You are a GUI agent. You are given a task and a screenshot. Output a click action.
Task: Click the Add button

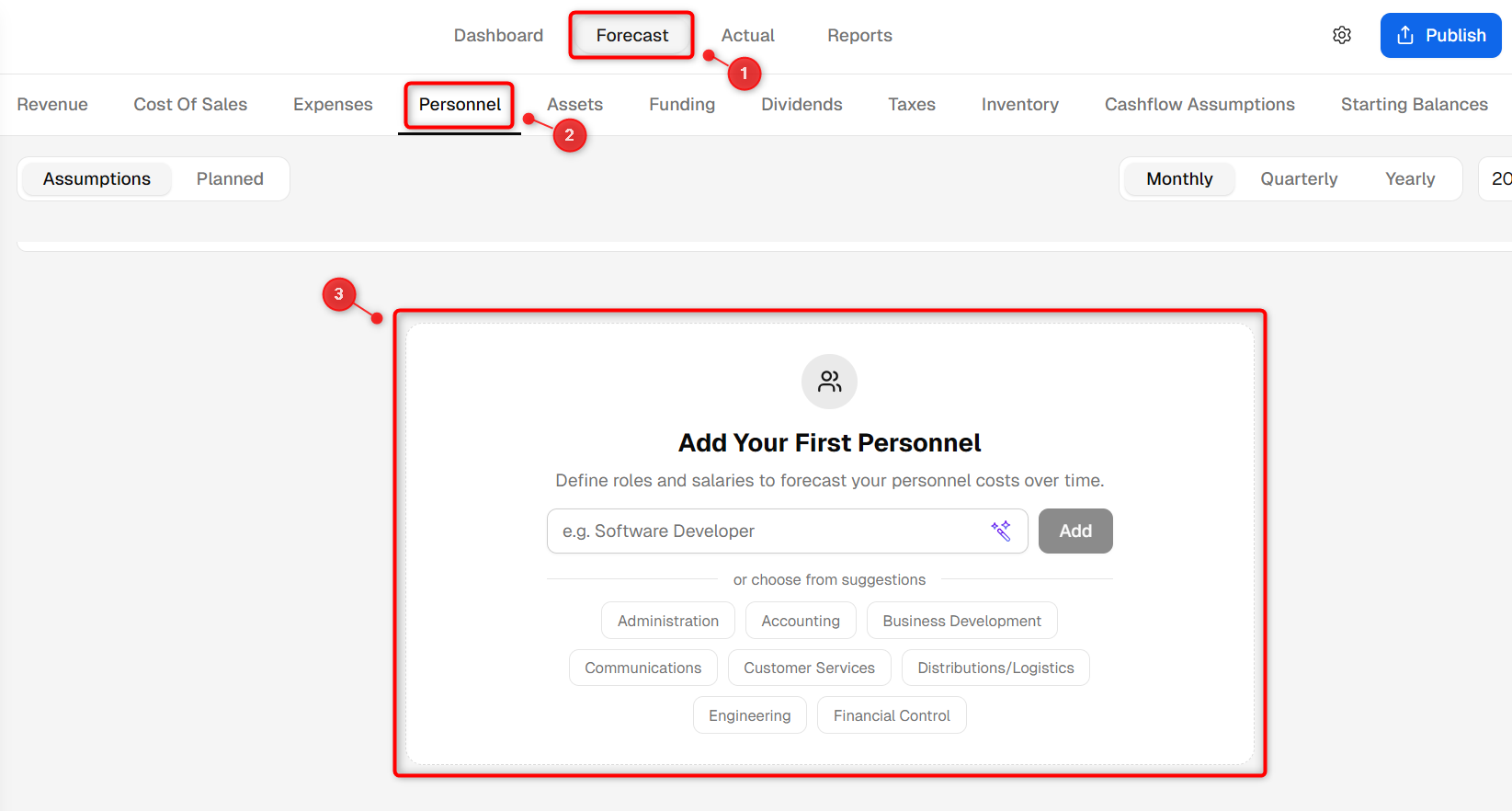pos(1075,531)
